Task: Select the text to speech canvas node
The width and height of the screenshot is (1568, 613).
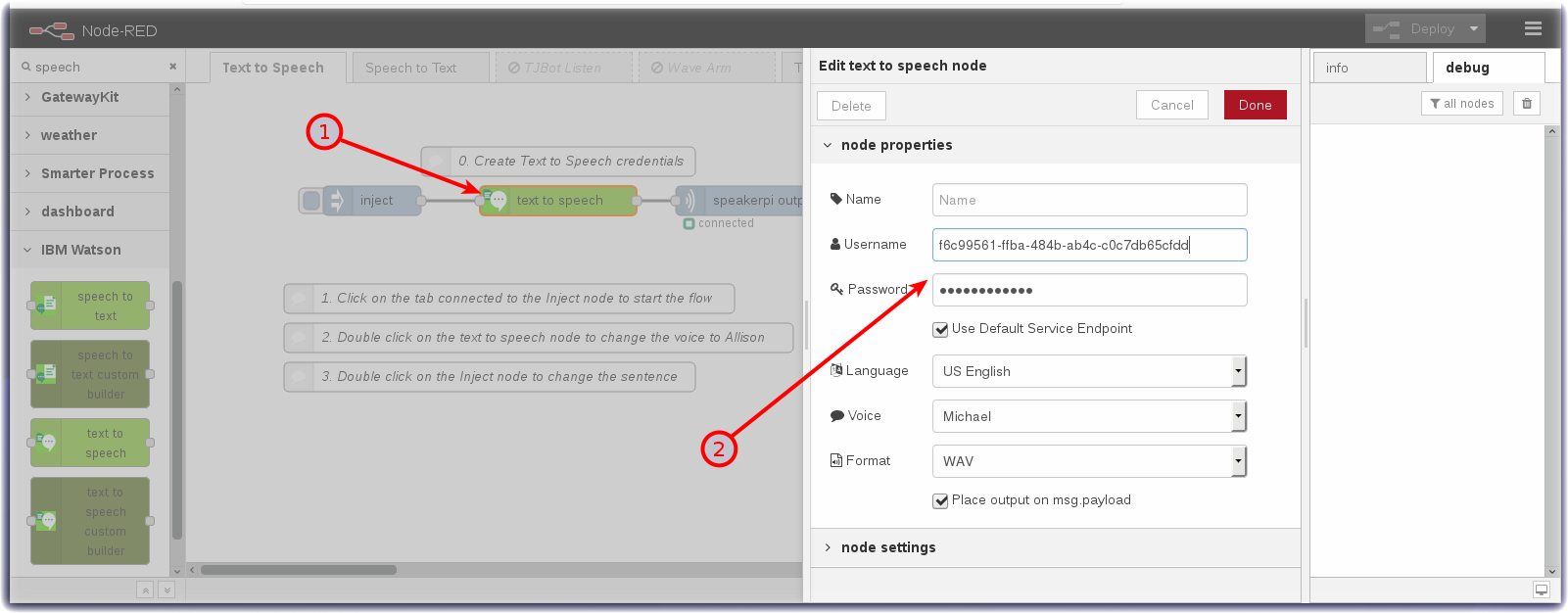Action: click(558, 201)
